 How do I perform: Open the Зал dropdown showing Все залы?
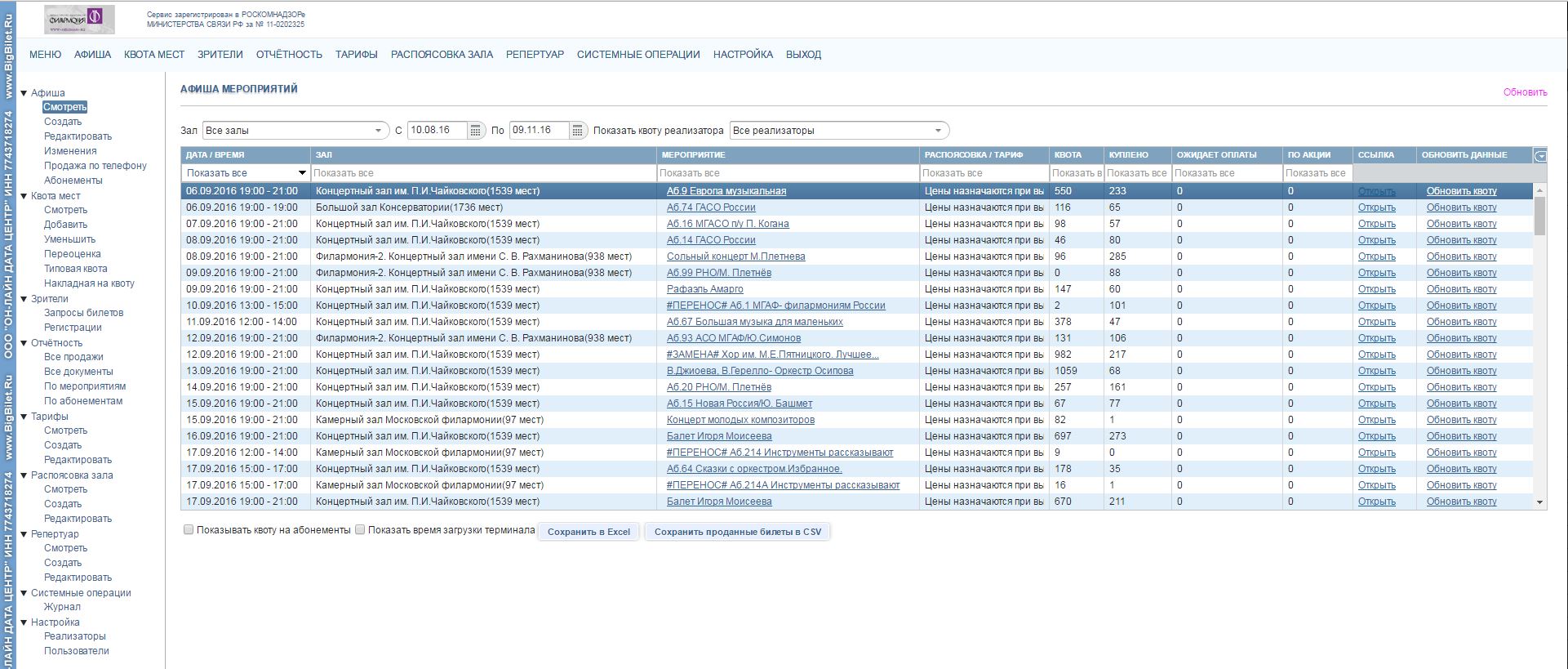click(x=295, y=131)
